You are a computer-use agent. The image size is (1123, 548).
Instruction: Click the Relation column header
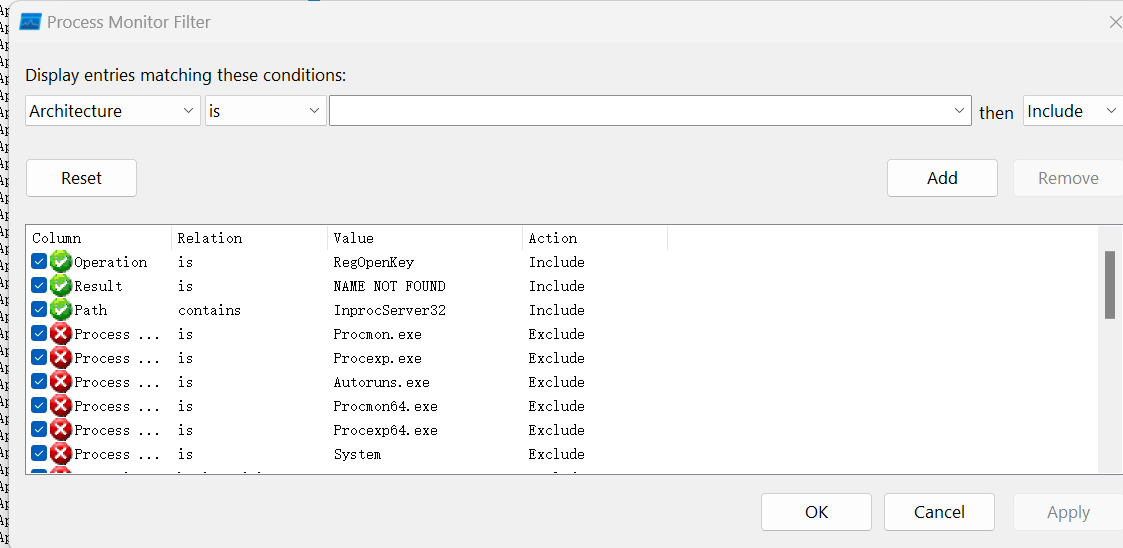tap(248, 238)
